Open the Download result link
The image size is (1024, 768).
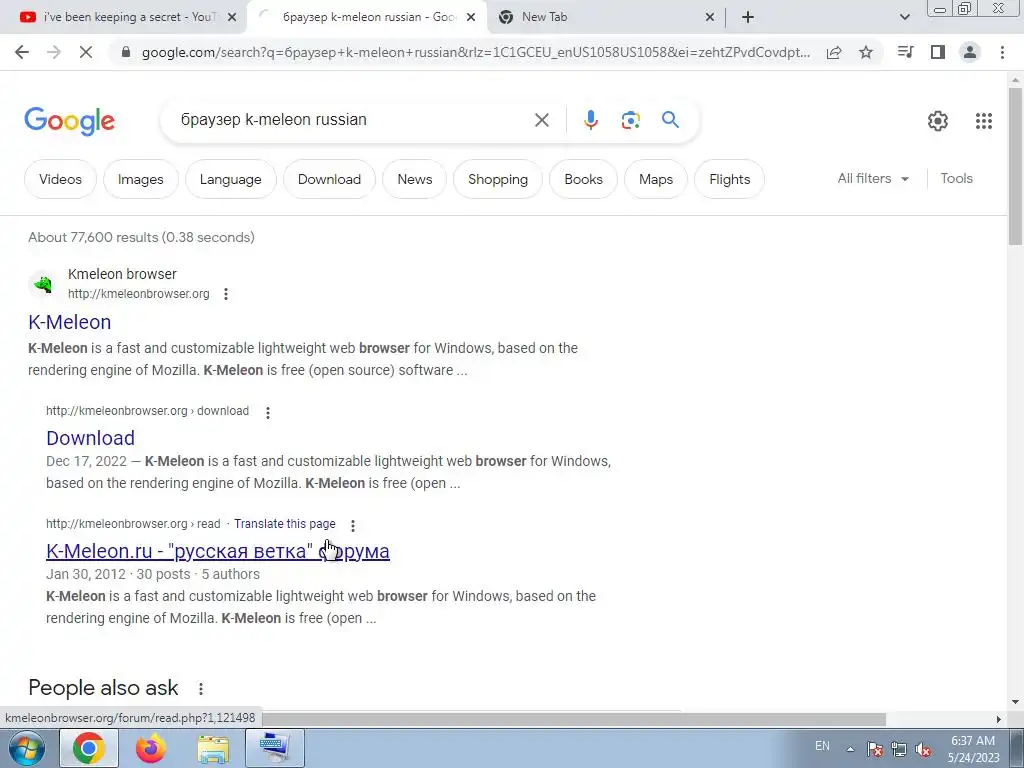[x=91, y=438]
